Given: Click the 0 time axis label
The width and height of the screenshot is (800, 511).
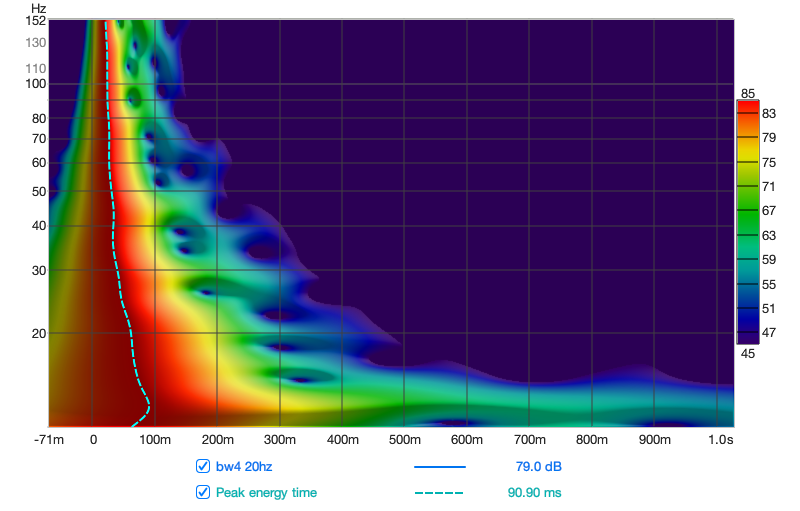Looking at the screenshot, I should pyautogui.click(x=93, y=440).
